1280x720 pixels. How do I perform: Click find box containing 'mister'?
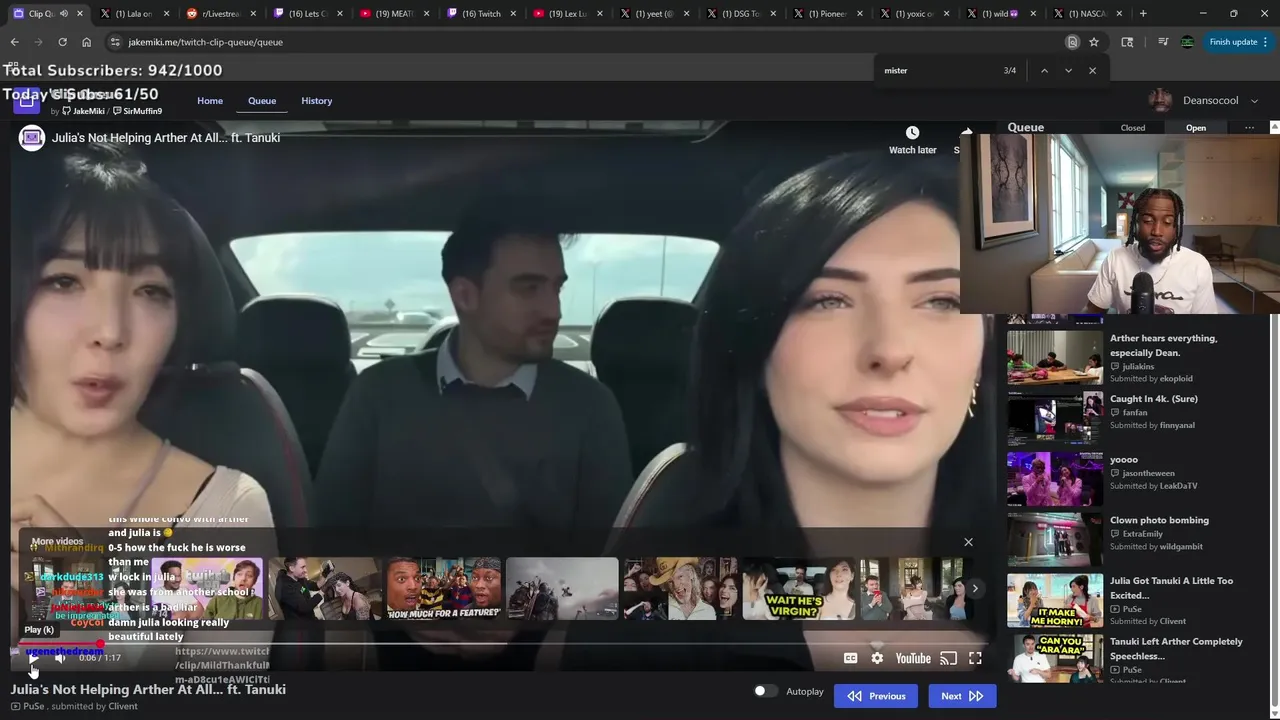(x=940, y=71)
